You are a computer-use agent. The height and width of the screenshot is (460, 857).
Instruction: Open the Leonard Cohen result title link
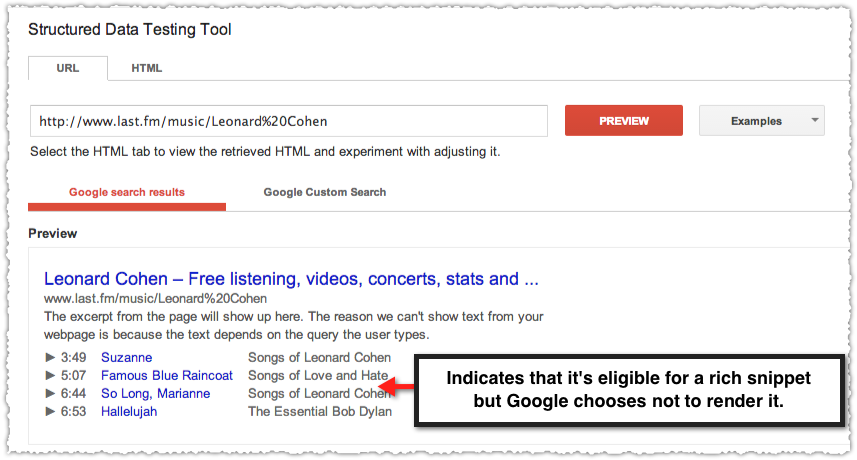tap(291, 279)
